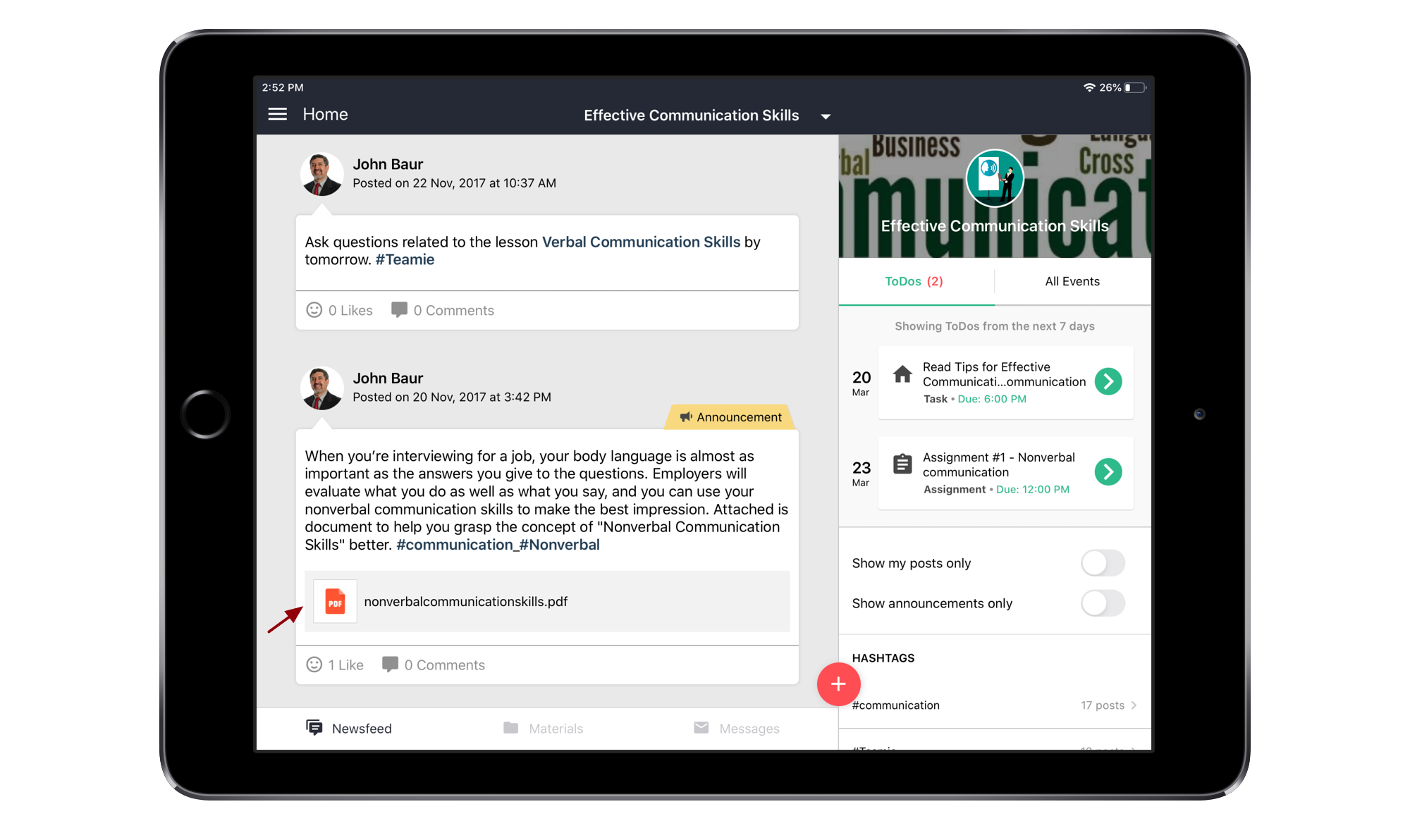The width and height of the screenshot is (1410, 840).
Task: Select the Effective Communication Skills header title
Action: click(x=691, y=115)
